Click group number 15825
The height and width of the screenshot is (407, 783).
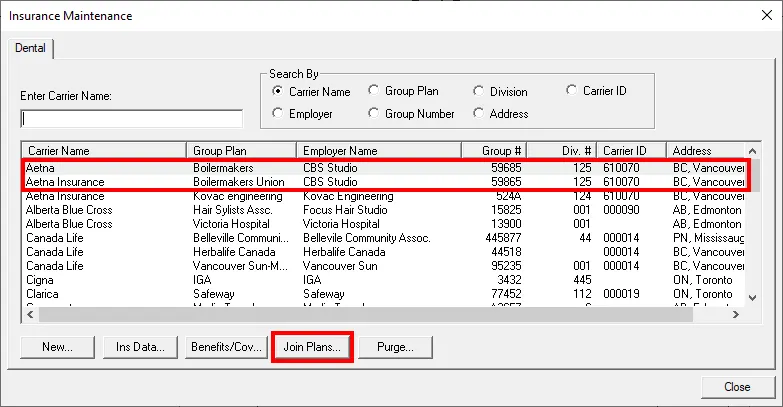pos(506,210)
